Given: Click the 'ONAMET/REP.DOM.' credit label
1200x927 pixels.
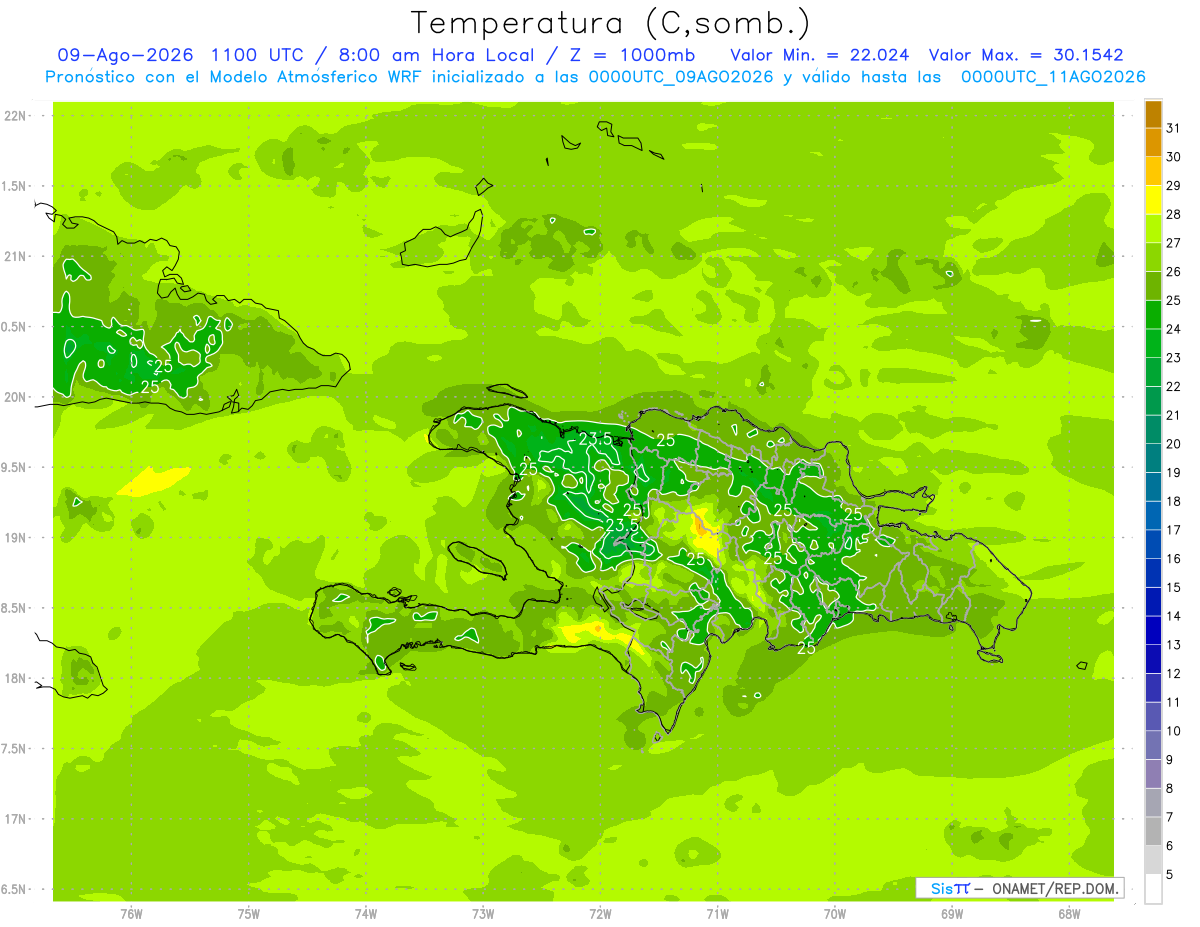Looking at the screenshot, I should click(x=1055, y=888).
